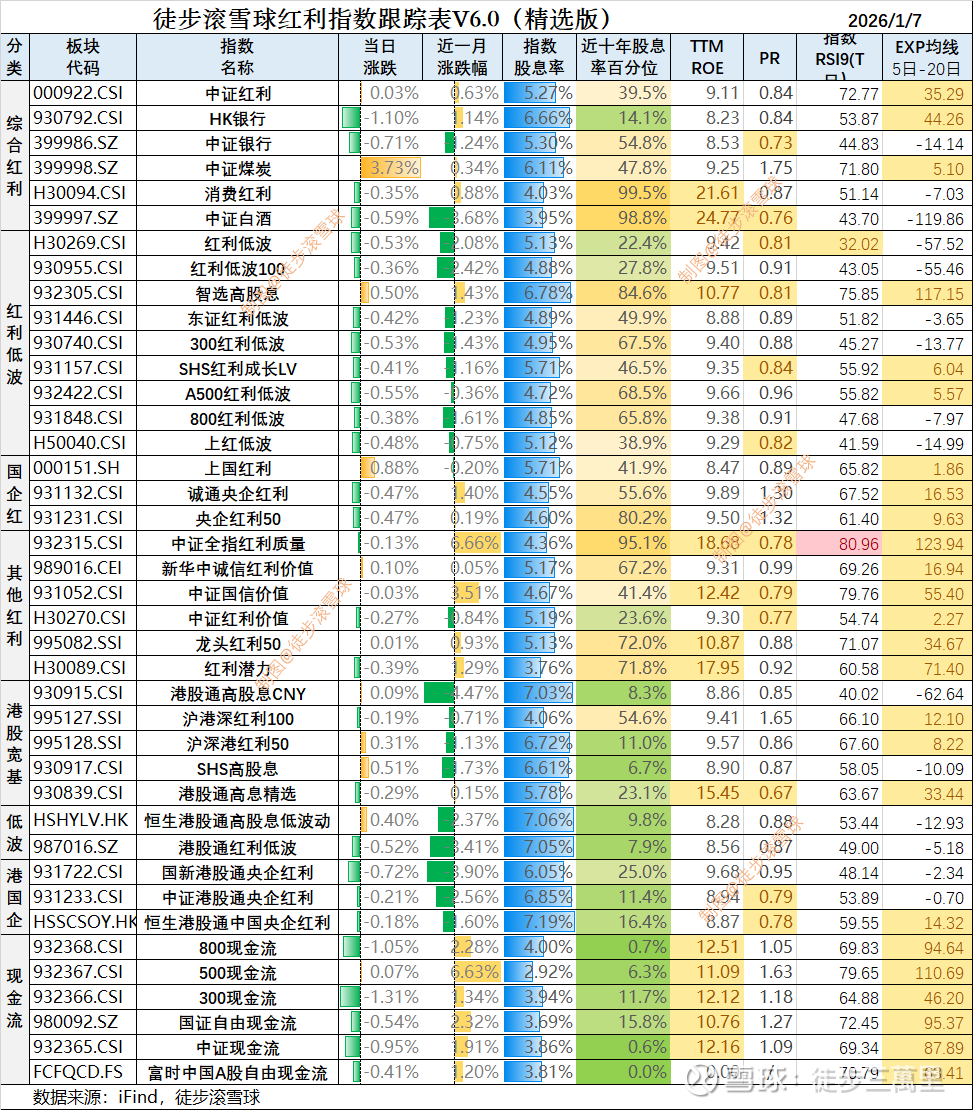
Task: Click the index name 港股通红利低波
Action: [x=237, y=847]
